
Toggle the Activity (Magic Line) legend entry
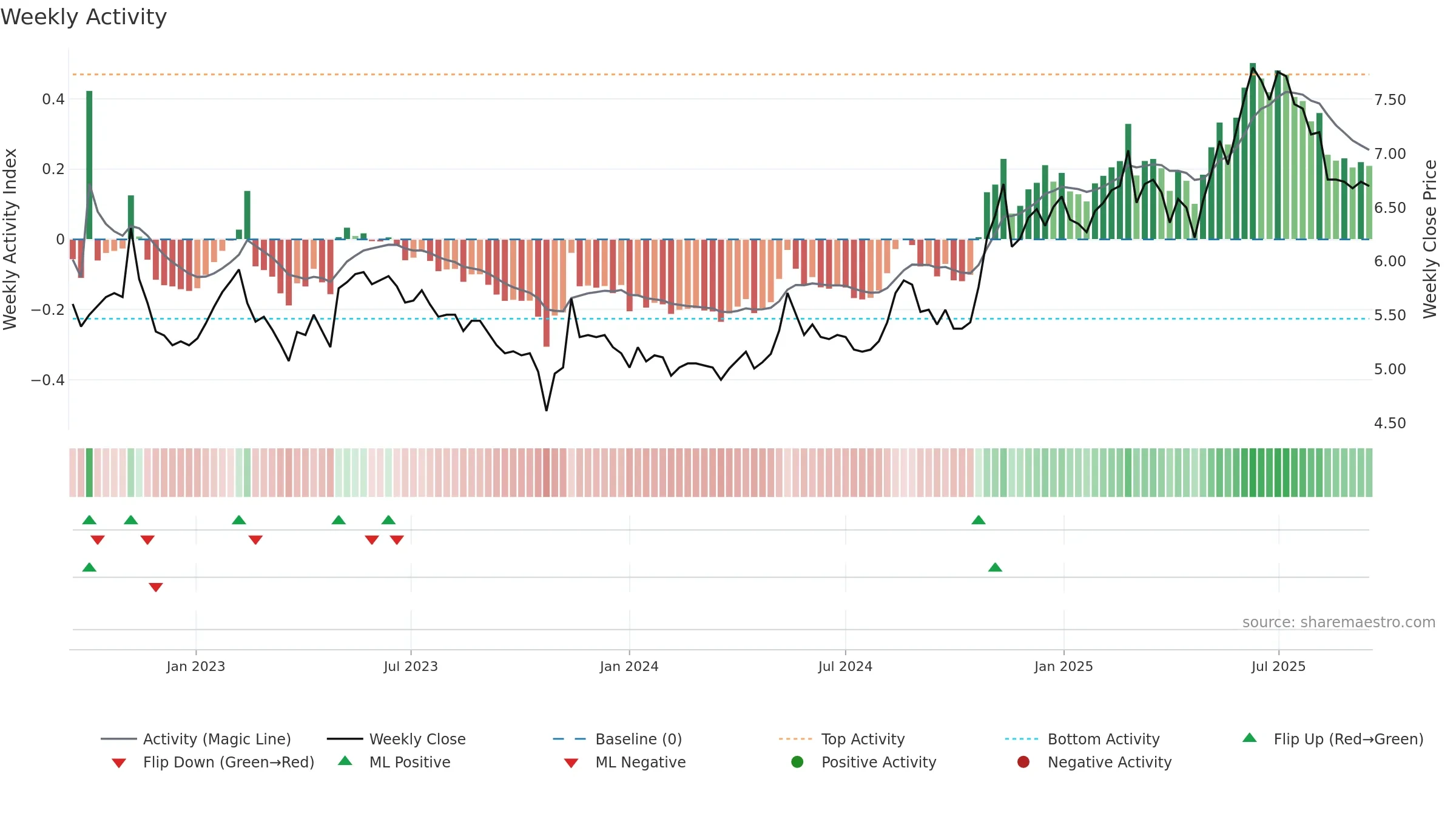click(x=196, y=739)
